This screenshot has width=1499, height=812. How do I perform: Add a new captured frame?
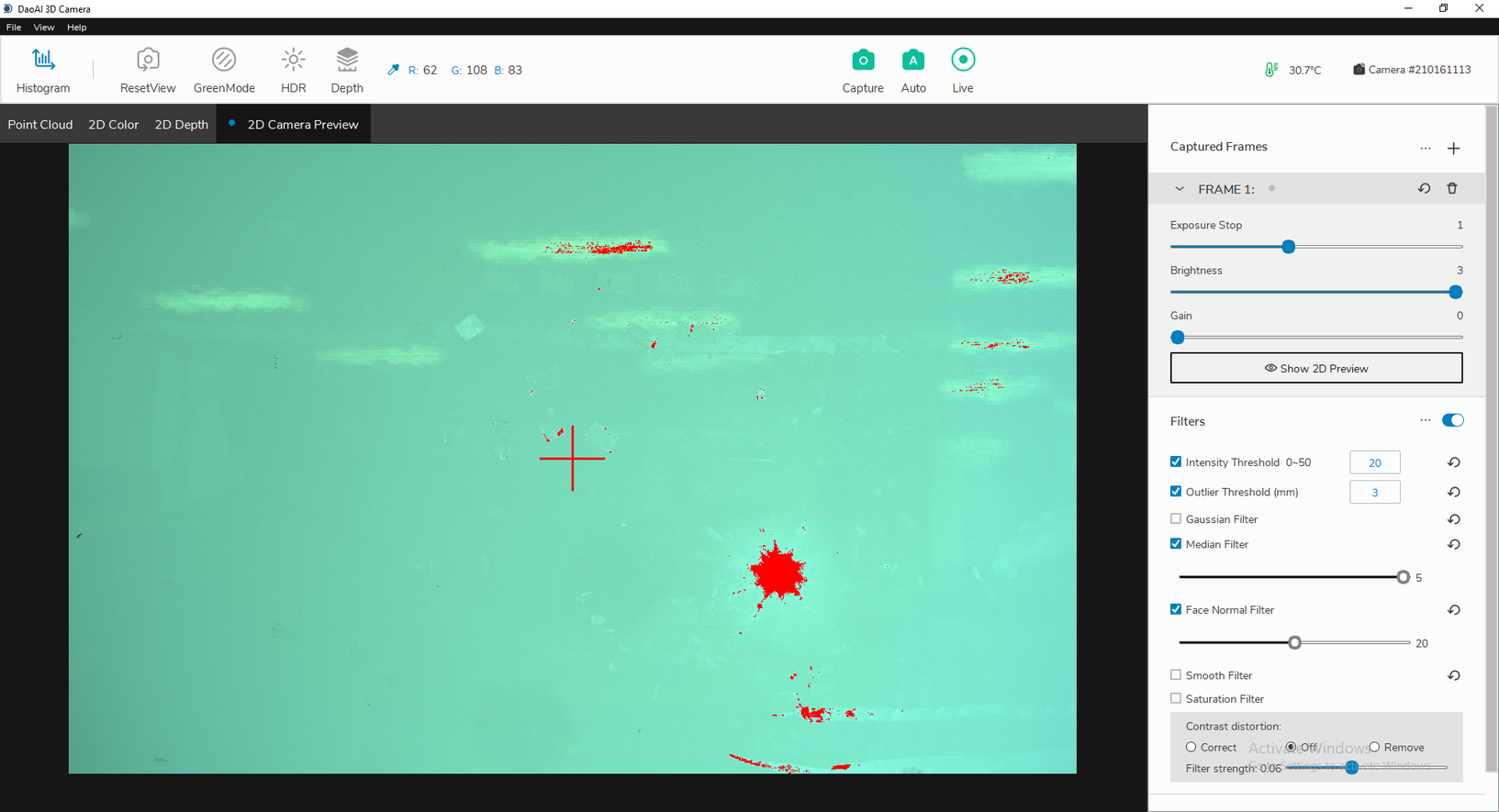tap(1453, 149)
